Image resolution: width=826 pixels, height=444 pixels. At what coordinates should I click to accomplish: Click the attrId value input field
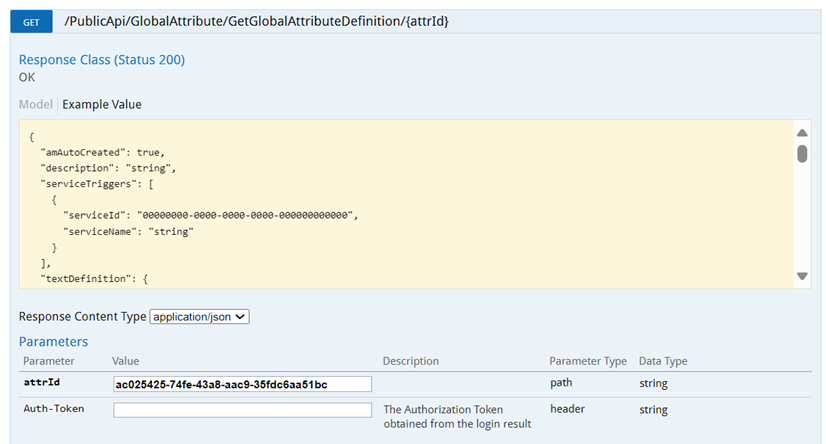[242, 384]
